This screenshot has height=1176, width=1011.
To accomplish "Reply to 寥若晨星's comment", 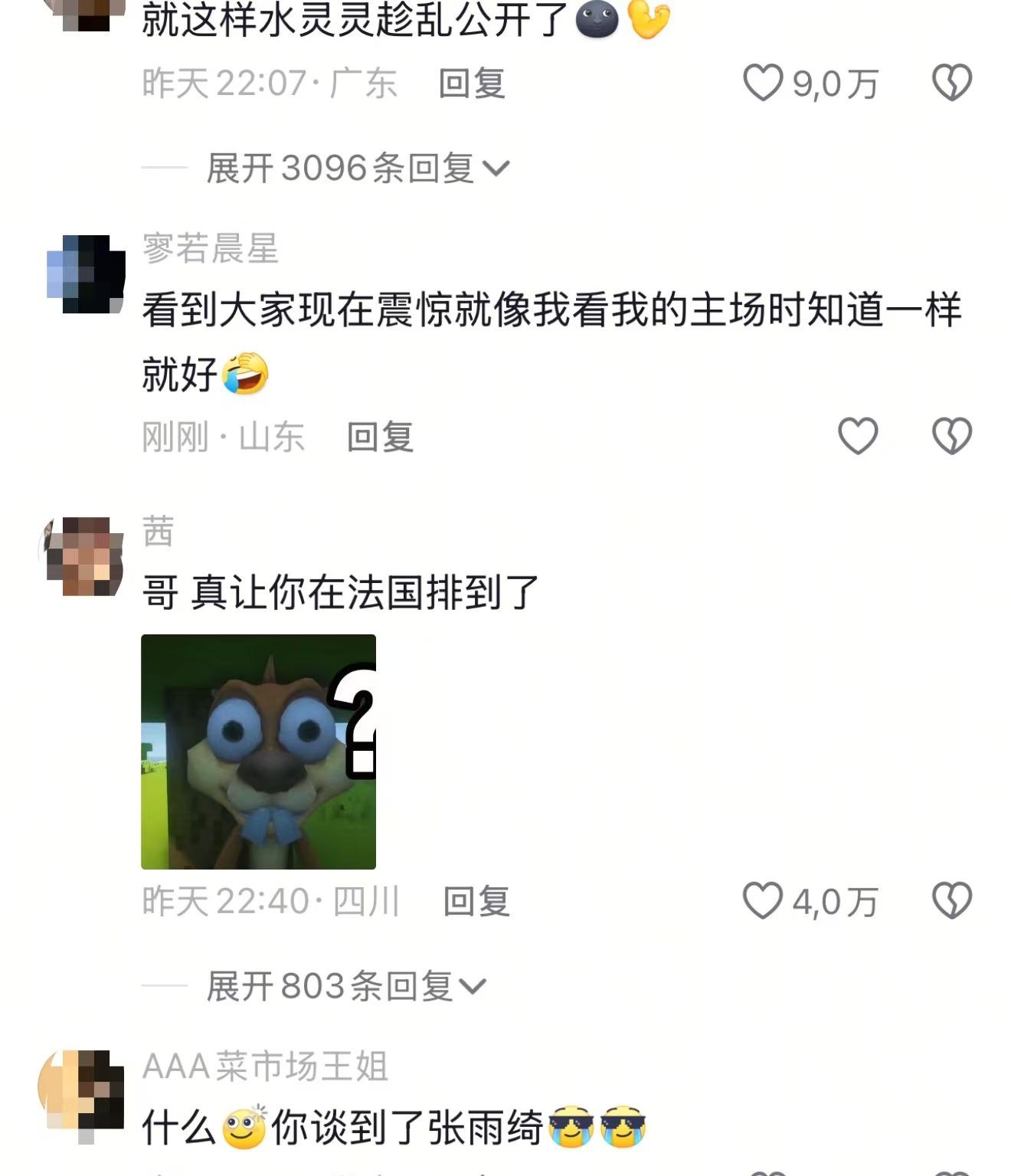I will click(x=380, y=437).
